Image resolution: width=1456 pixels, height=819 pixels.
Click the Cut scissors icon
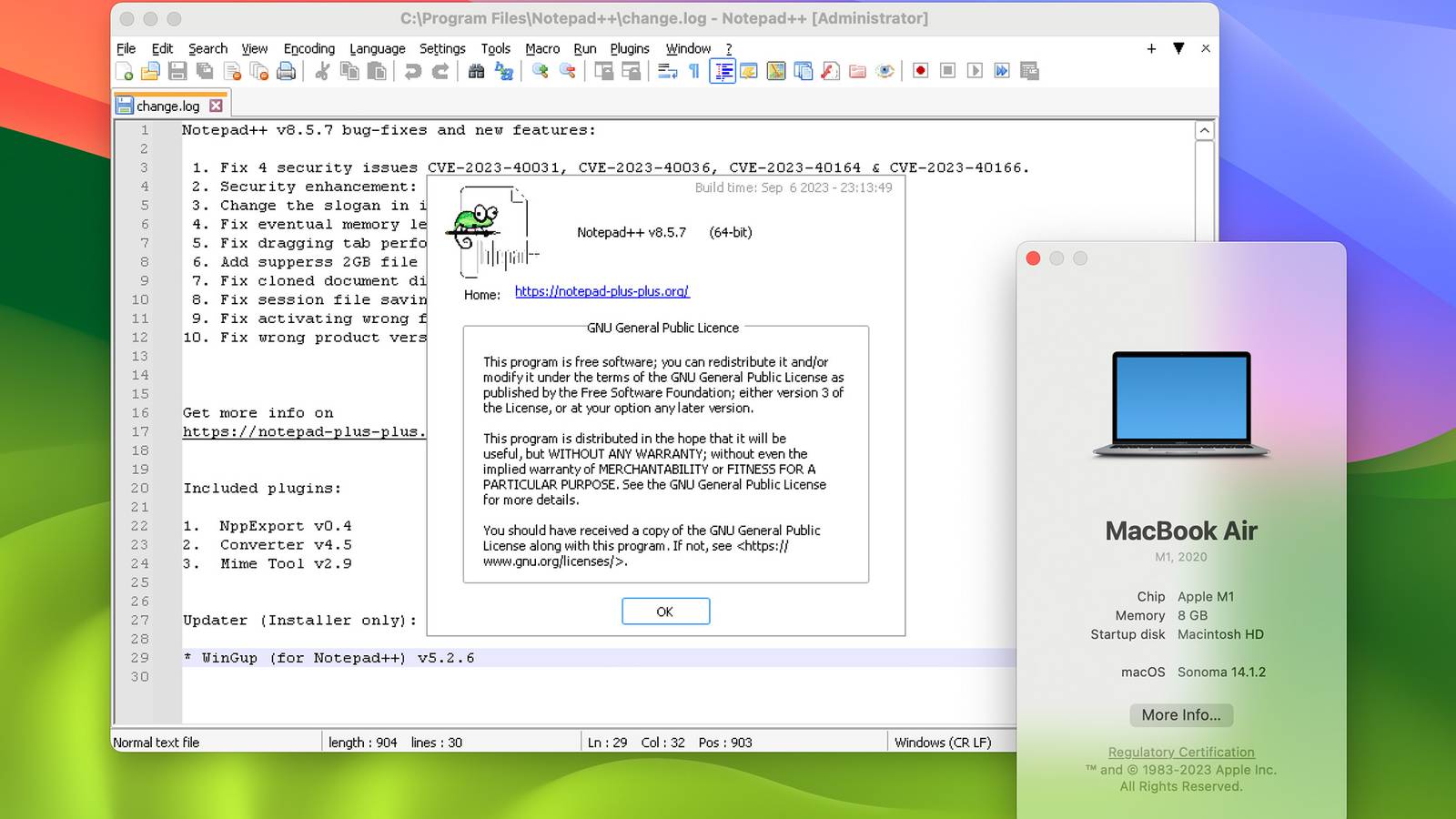click(322, 71)
